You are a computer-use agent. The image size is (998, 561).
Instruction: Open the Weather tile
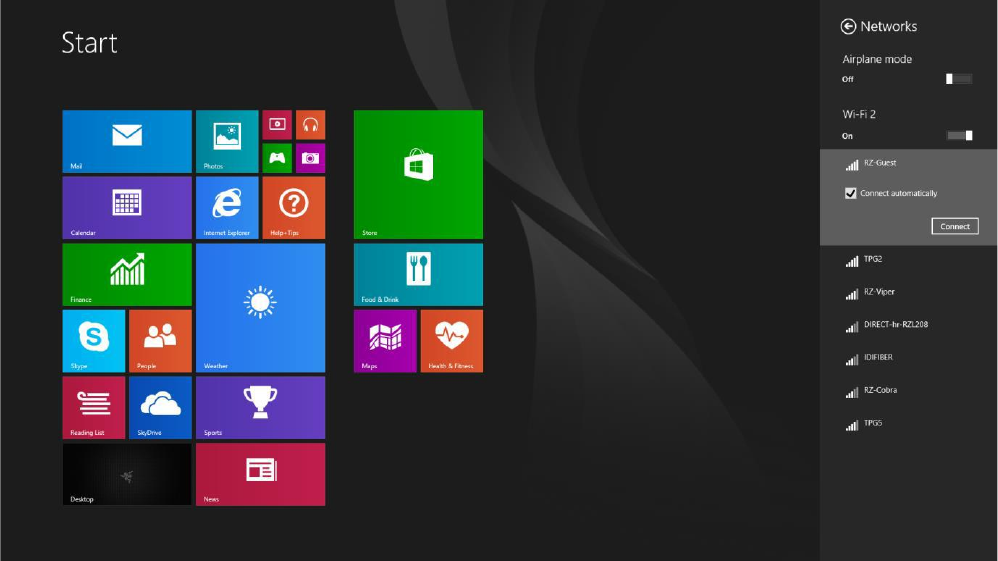260,308
